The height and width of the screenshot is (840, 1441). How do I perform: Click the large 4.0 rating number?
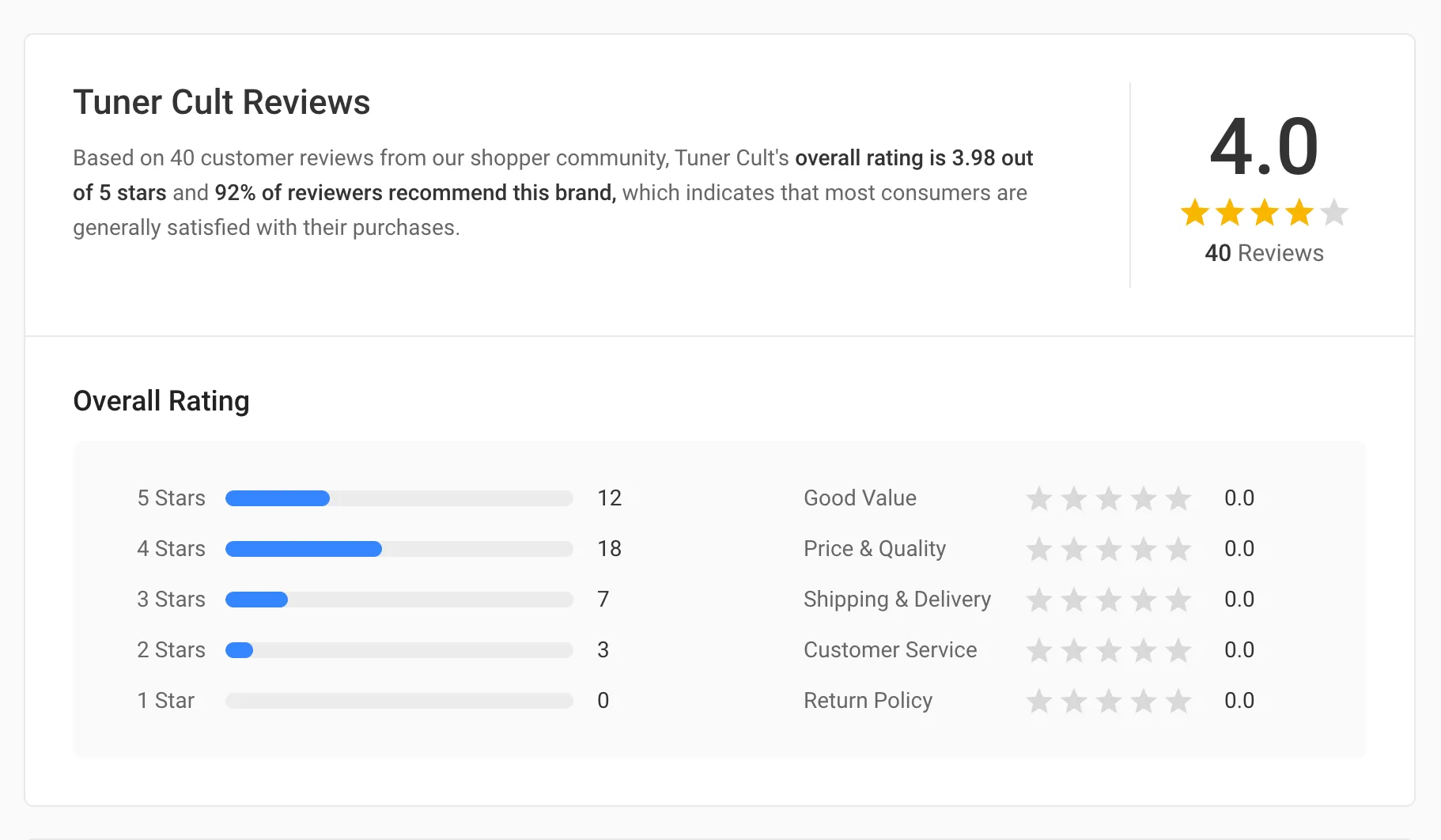(1264, 147)
